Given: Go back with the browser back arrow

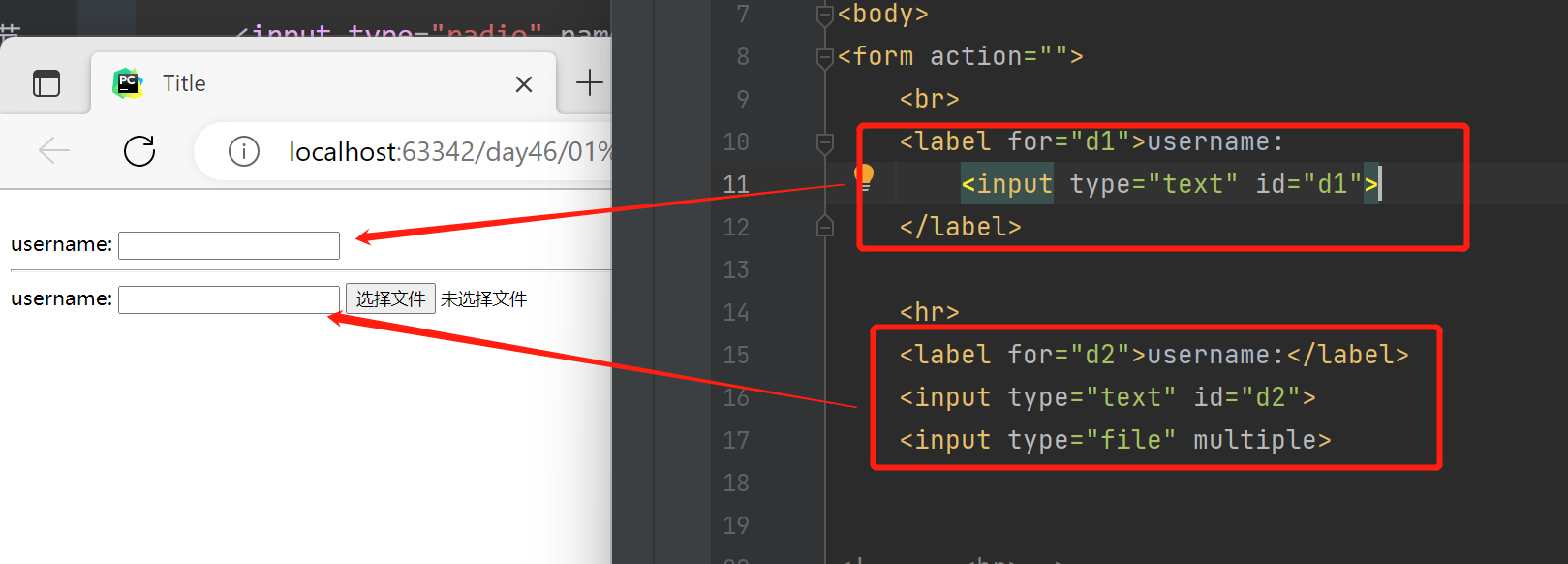Looking at the screenshot, I should click(x=54, y=151).
